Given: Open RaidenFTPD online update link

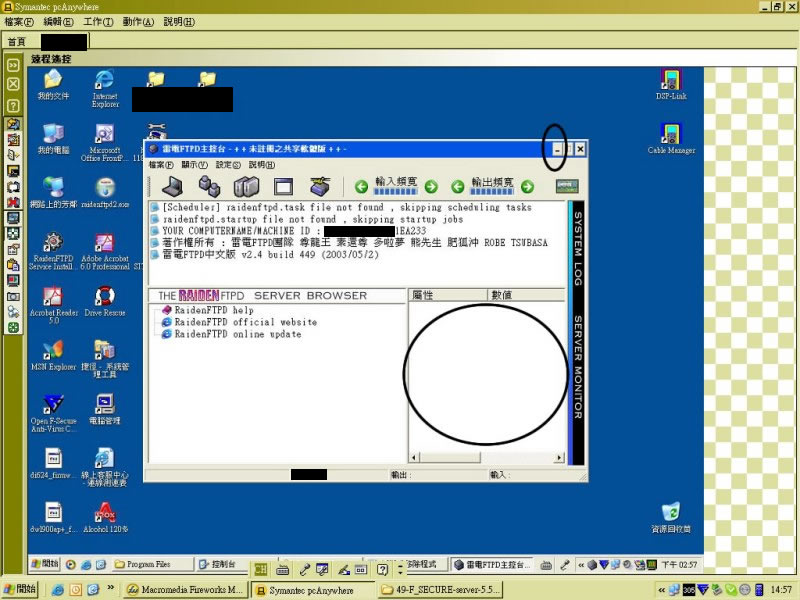Looking at the screenshot, I should tap(237, 334).
